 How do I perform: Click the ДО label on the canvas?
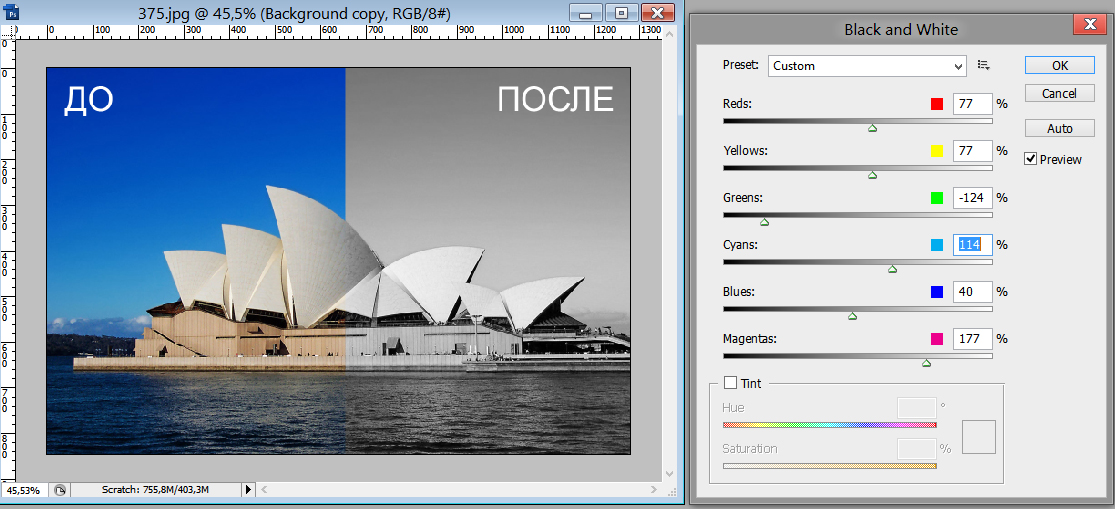88,100
